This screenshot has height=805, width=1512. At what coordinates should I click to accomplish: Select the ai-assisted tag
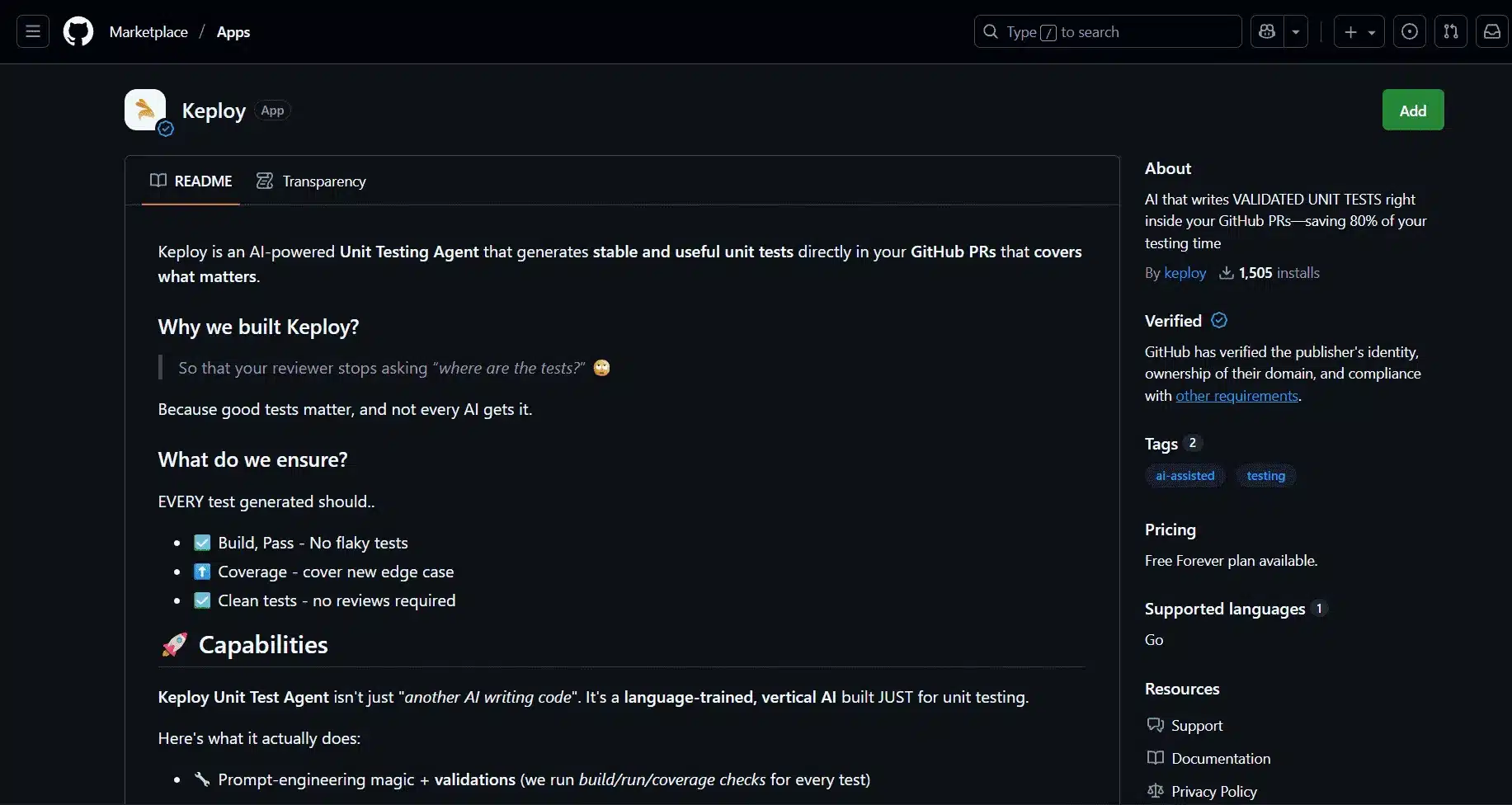point(1185,476)
